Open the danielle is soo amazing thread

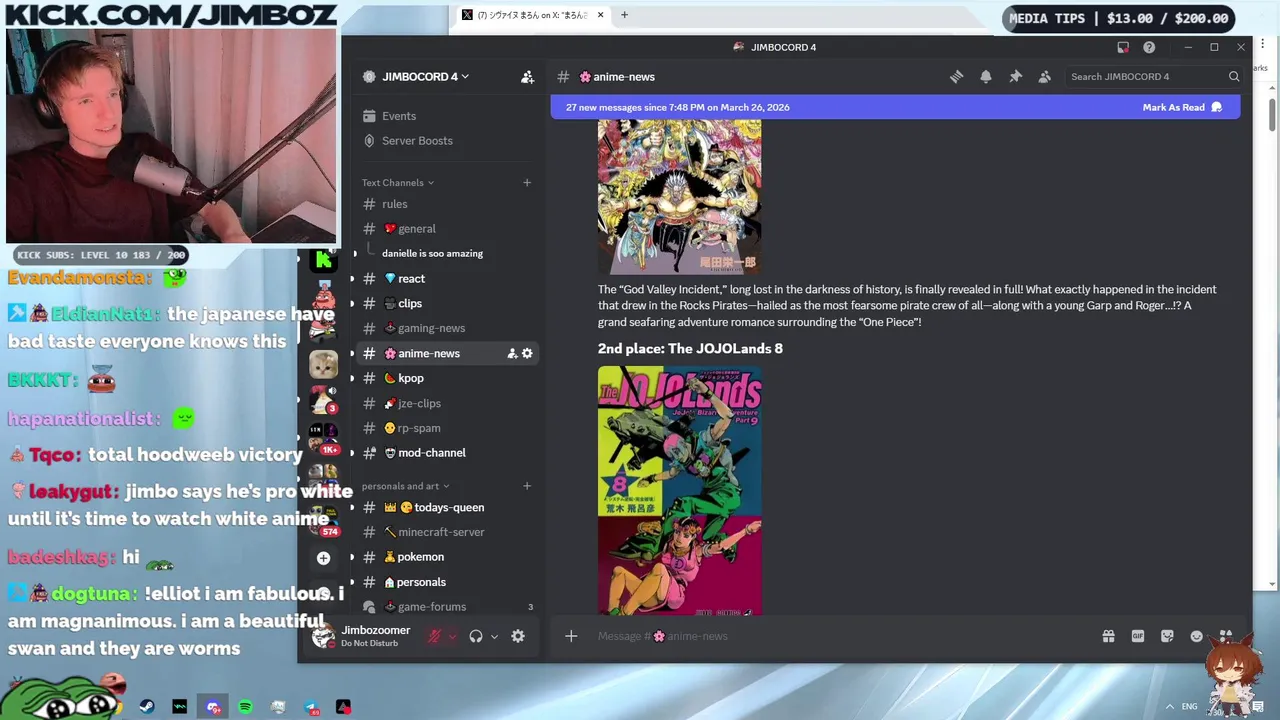[x=432, y=254]
